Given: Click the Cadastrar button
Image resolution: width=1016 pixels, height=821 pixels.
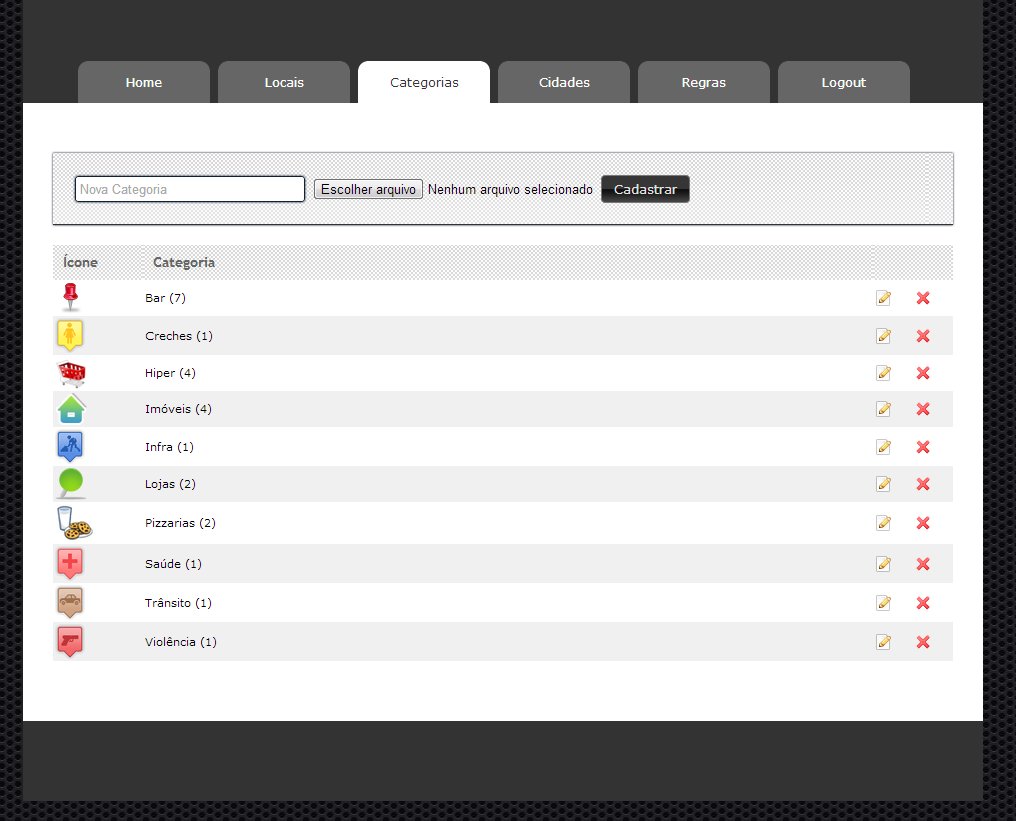Looking at the screenshot, I should 645,189.
